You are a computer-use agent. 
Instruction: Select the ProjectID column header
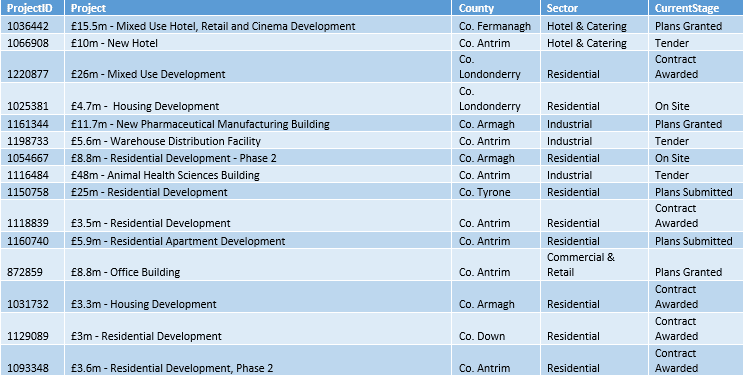click(32, 8)
